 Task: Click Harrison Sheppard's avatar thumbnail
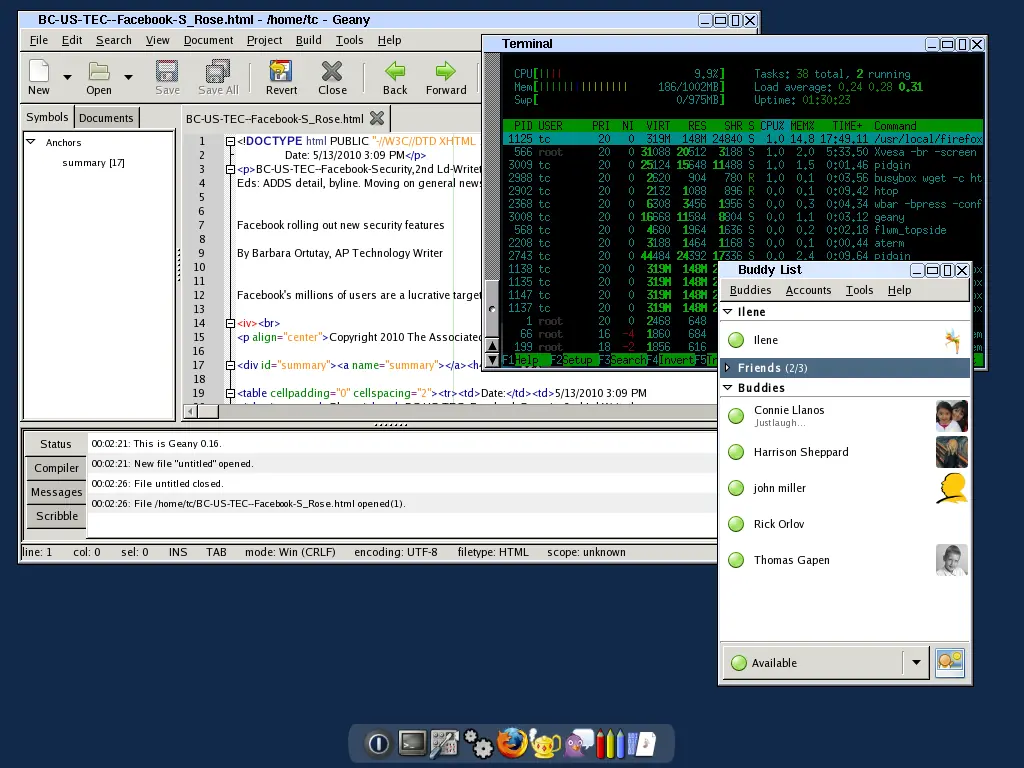click(952, 452)
